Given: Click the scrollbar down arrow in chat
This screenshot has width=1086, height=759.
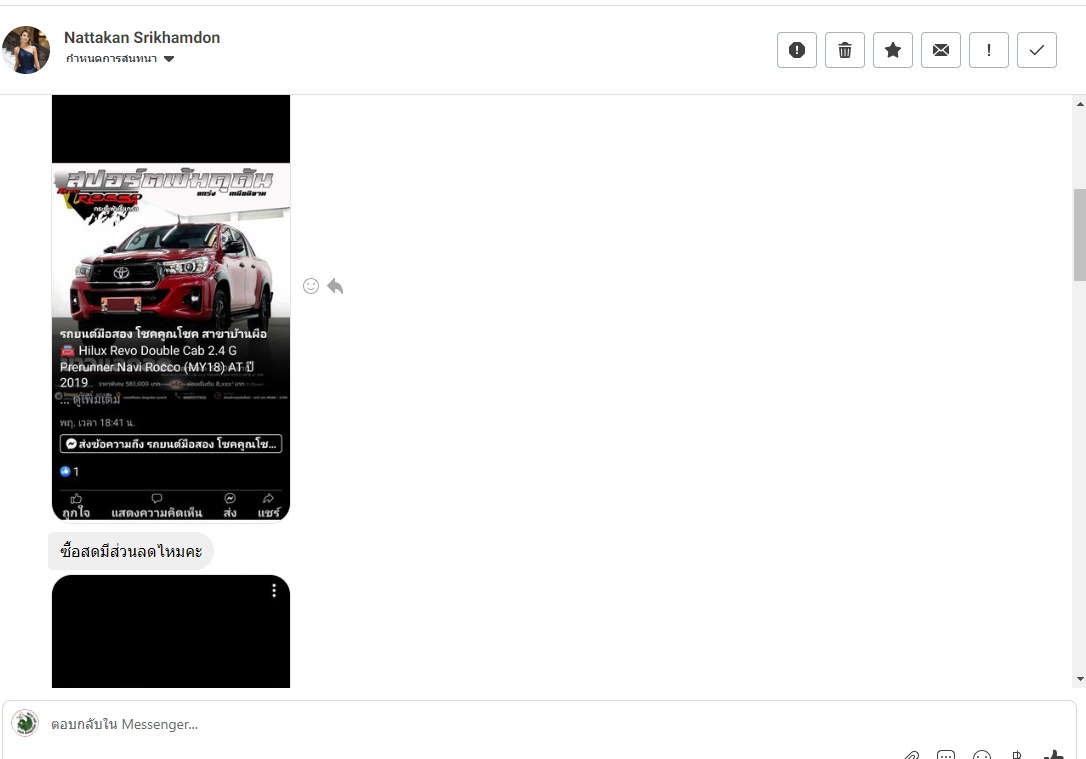Looking at the screenshot, I should (1079, 679).
